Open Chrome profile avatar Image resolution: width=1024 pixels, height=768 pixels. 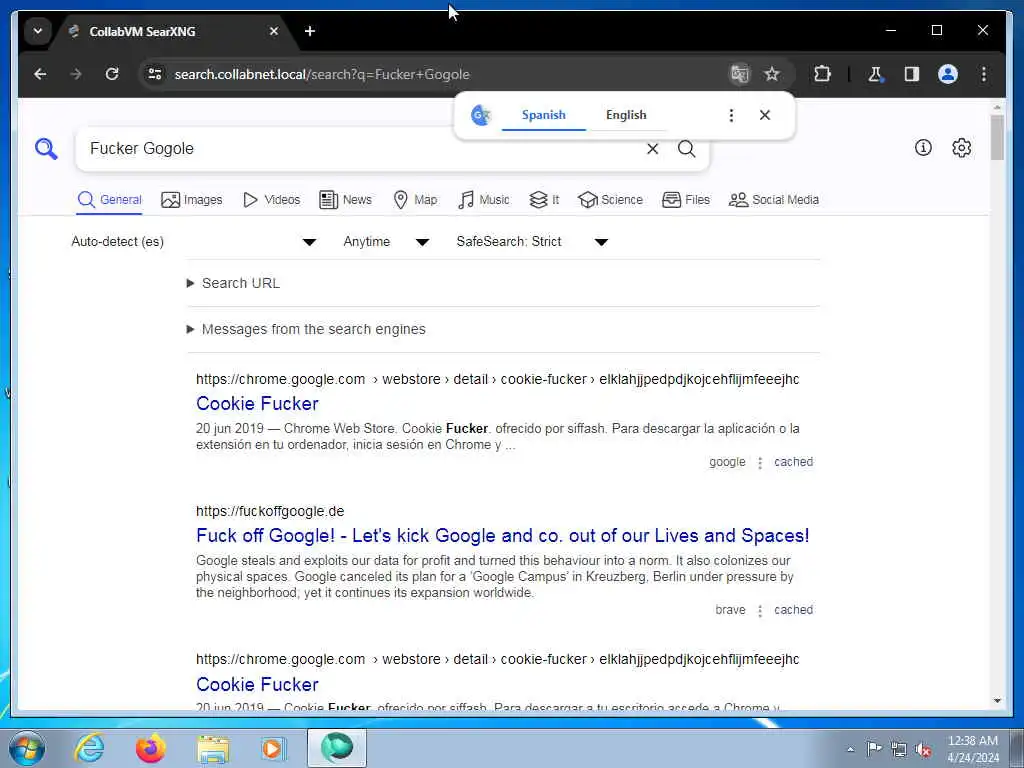pos(948,74)
